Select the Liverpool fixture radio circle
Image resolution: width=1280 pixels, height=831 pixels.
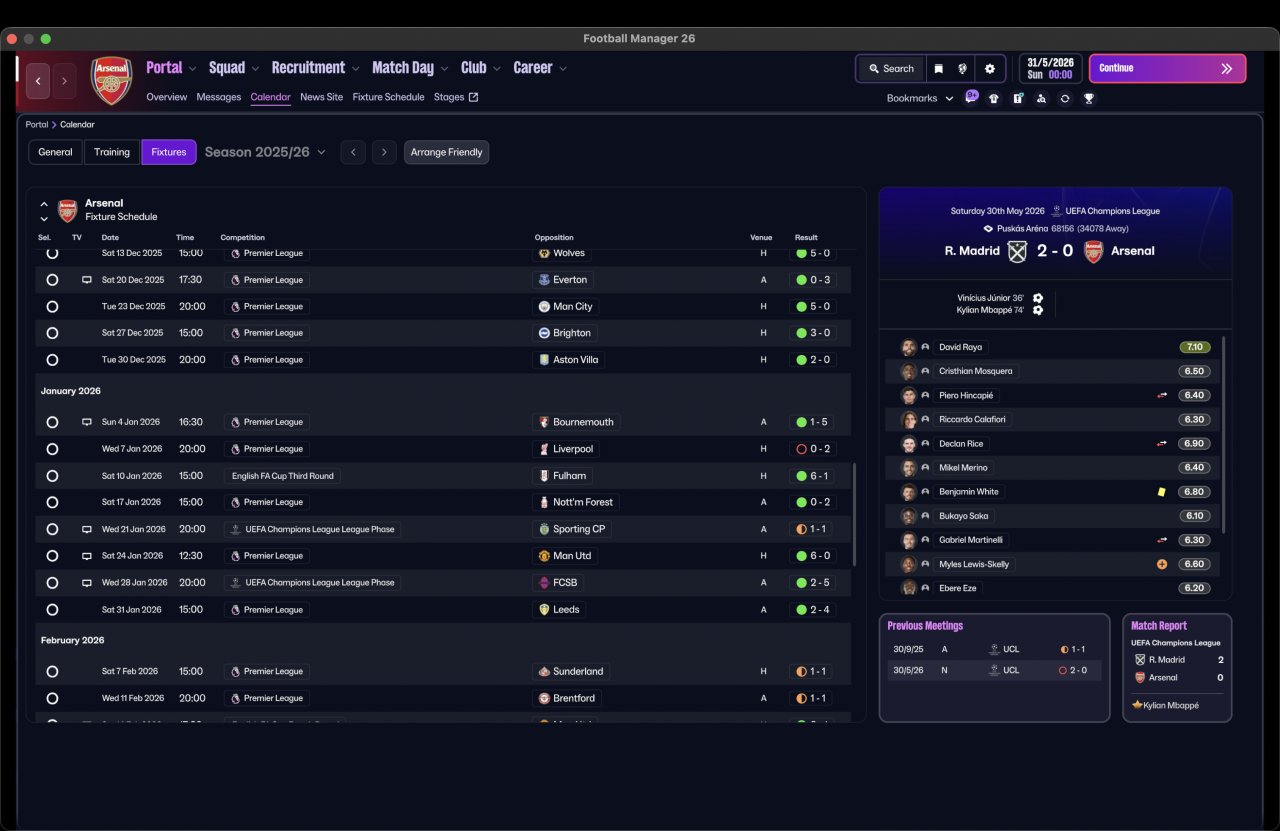[x=52, y=449]
